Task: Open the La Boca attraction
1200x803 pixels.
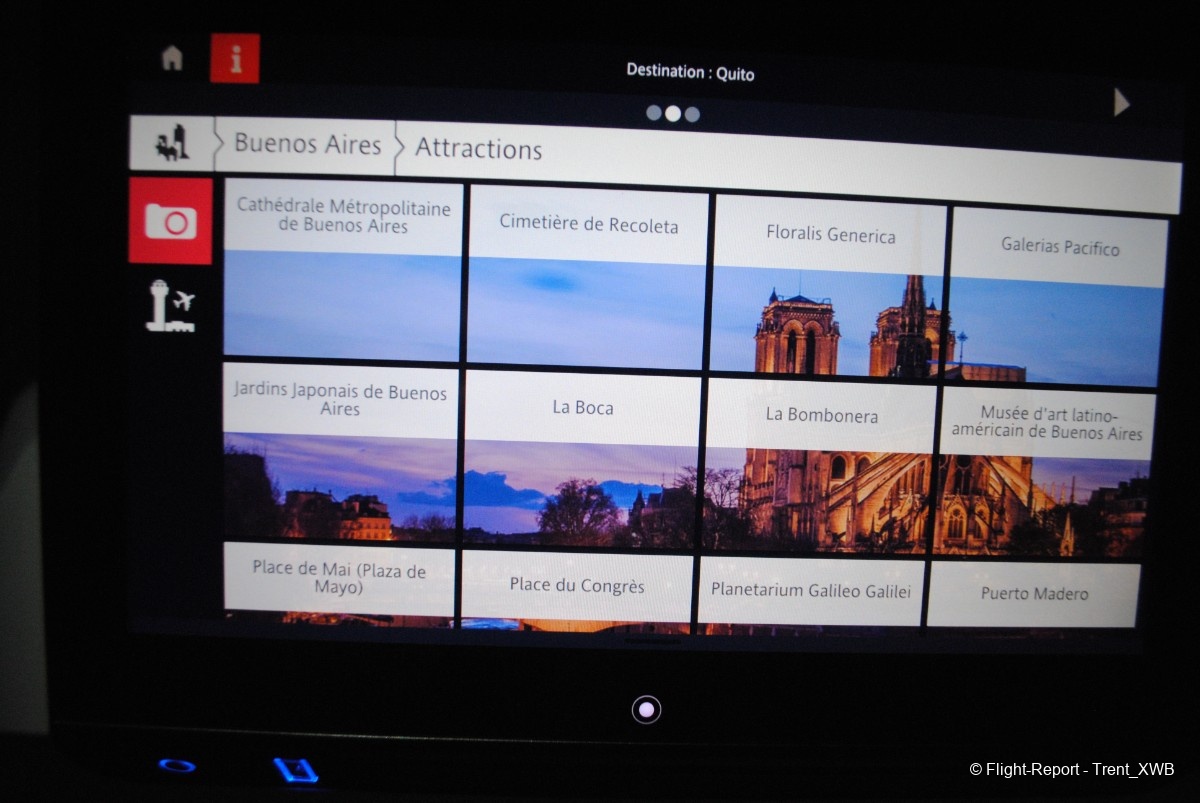Action: tap(582, 455)
